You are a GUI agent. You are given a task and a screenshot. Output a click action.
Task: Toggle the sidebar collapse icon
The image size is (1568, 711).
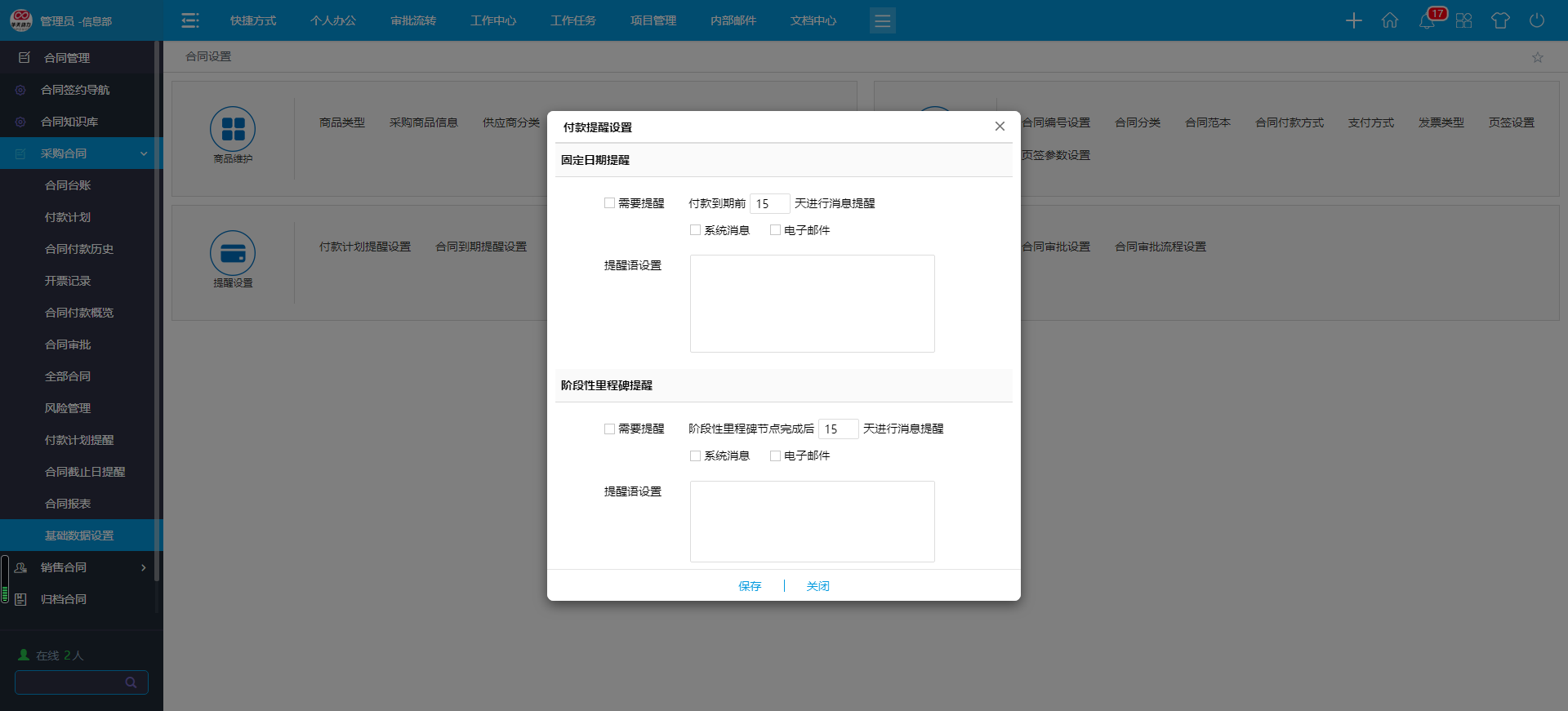coord(190,20)
